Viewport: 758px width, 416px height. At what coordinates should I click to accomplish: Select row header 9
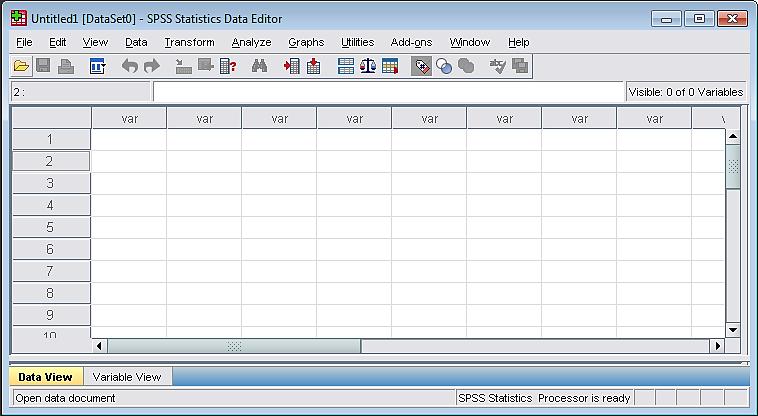click(51, 315)
